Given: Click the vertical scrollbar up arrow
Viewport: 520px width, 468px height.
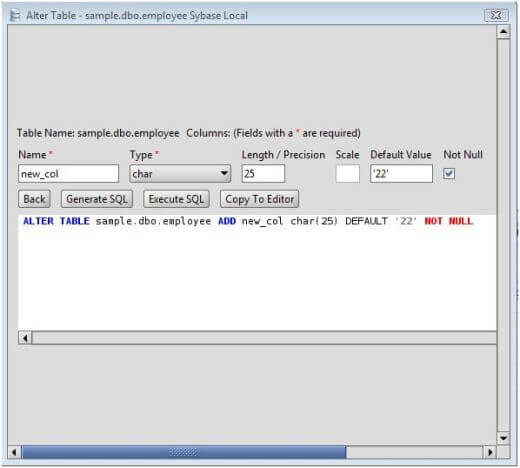Looking at the screenshot, I should click(503, 32).
